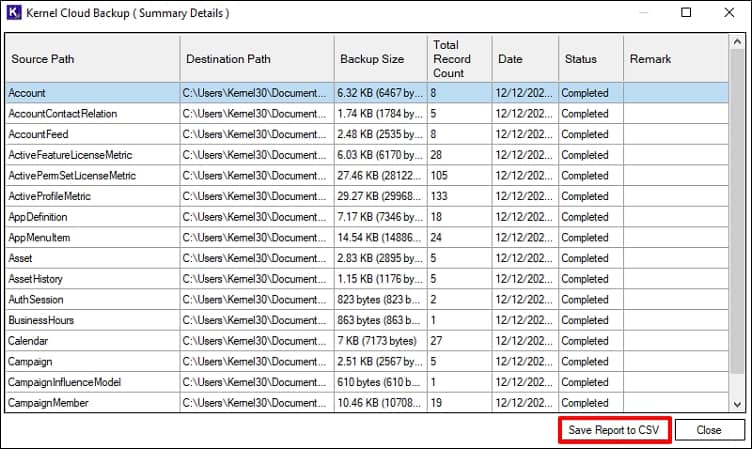Click the Kernel app icon in title bar
Screen dimensions: 752x449
(14, 12)
